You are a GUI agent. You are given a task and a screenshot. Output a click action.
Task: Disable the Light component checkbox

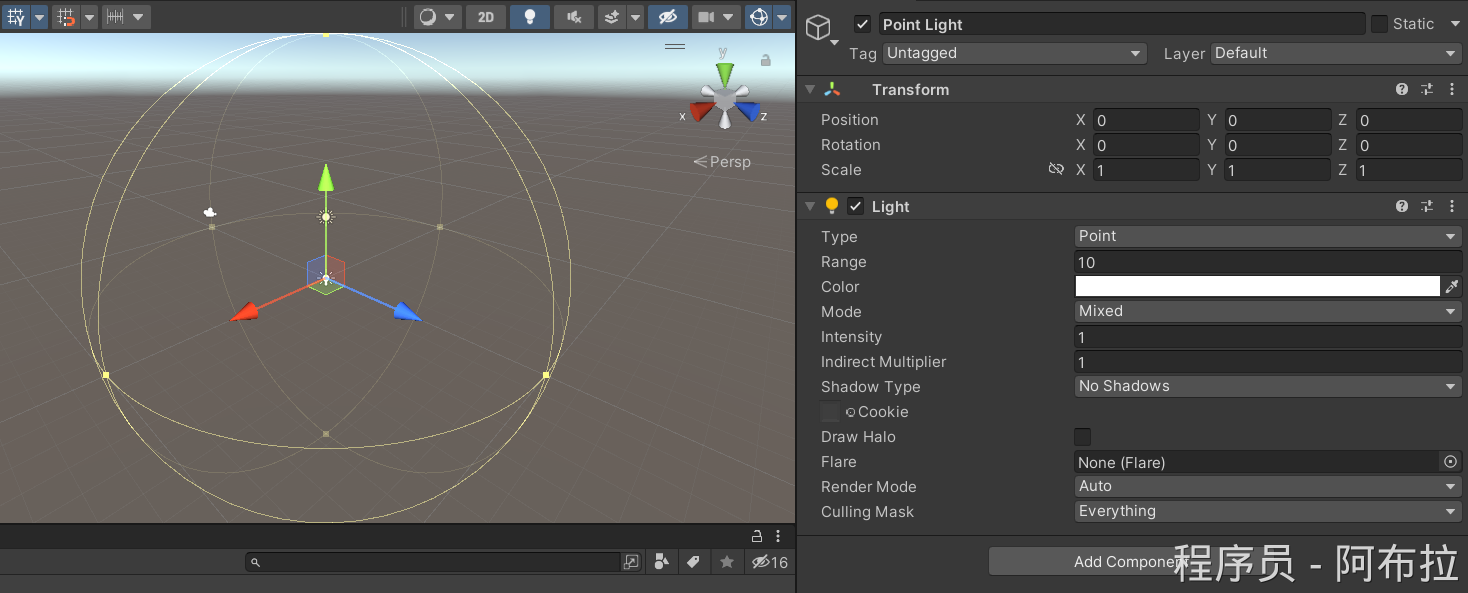pos(855,207)
